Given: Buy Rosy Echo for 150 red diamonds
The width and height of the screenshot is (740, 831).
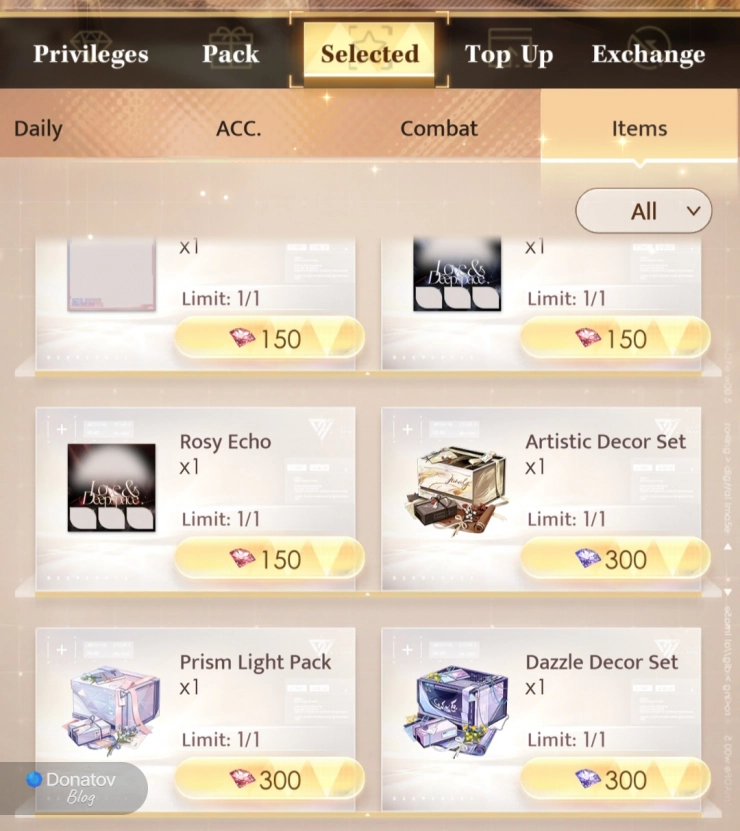Looking at the screenshot, I should 269,559.
